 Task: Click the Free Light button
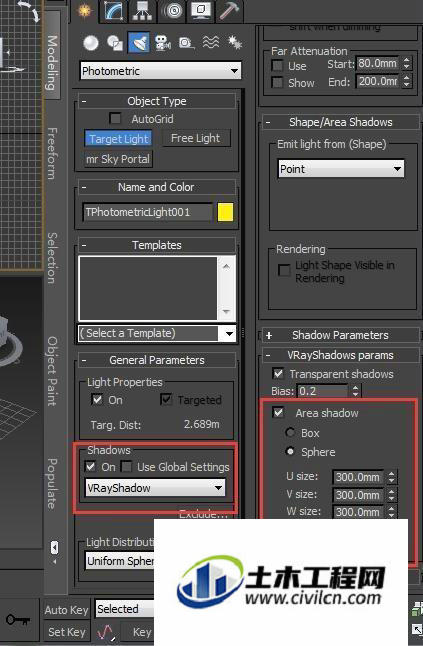196,138
